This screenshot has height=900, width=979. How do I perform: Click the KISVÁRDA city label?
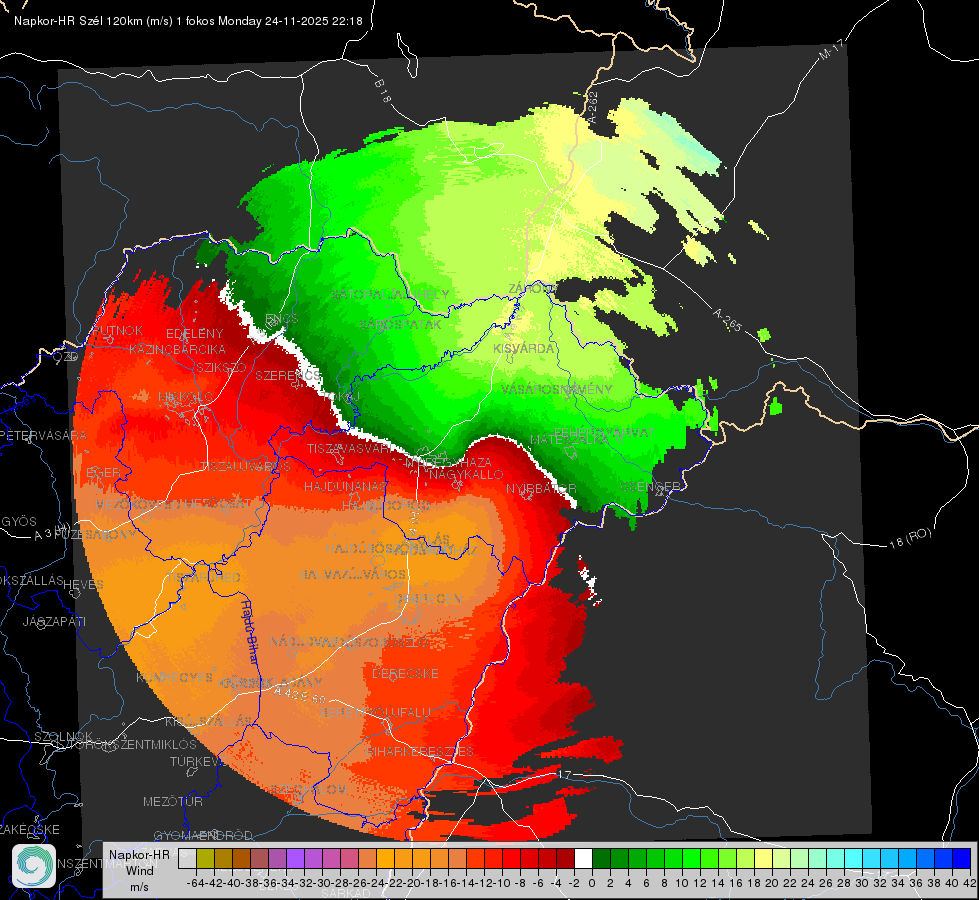(x=524, y=349)
